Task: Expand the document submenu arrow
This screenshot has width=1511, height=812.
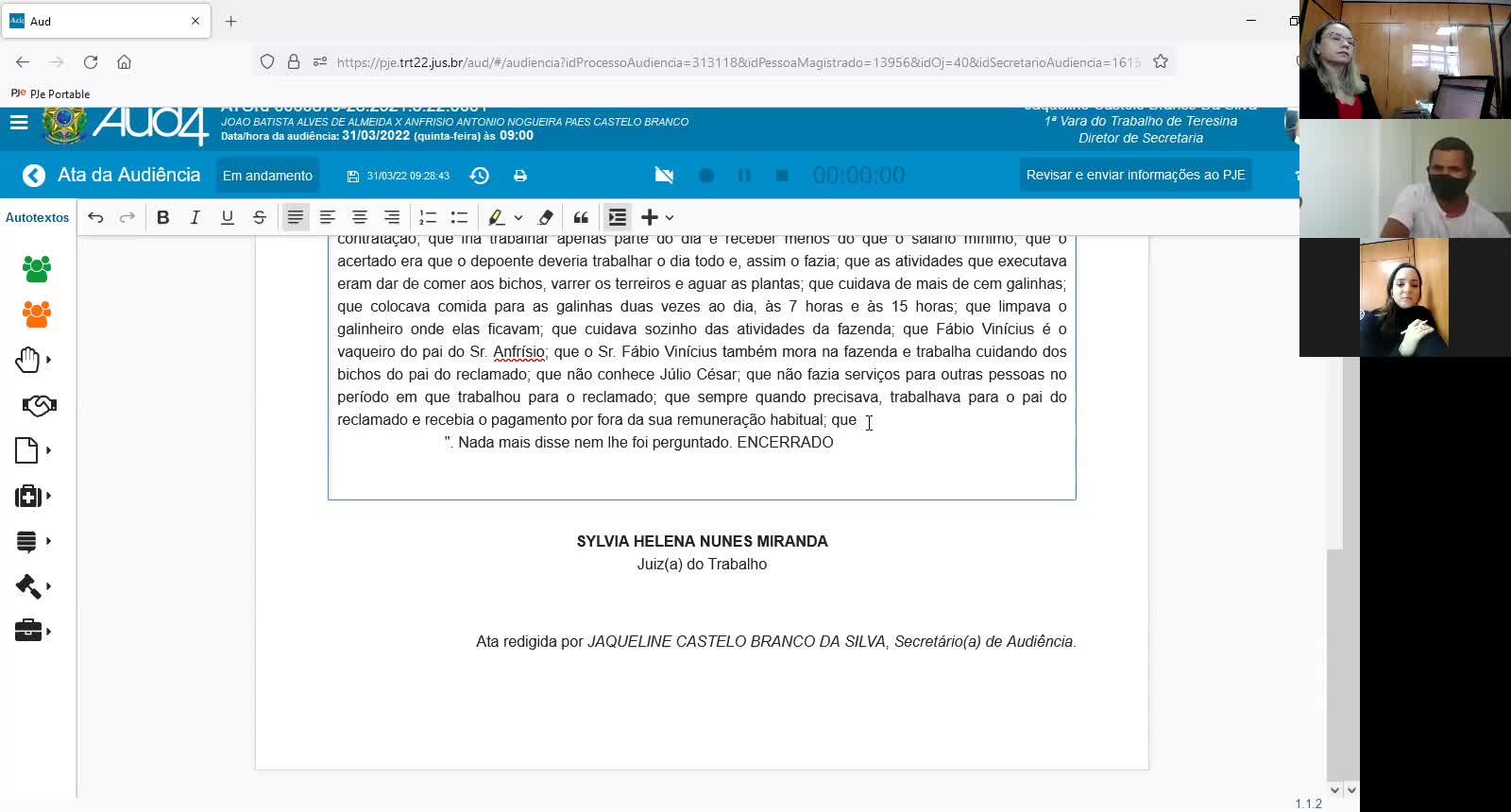Action: (49, 450)
